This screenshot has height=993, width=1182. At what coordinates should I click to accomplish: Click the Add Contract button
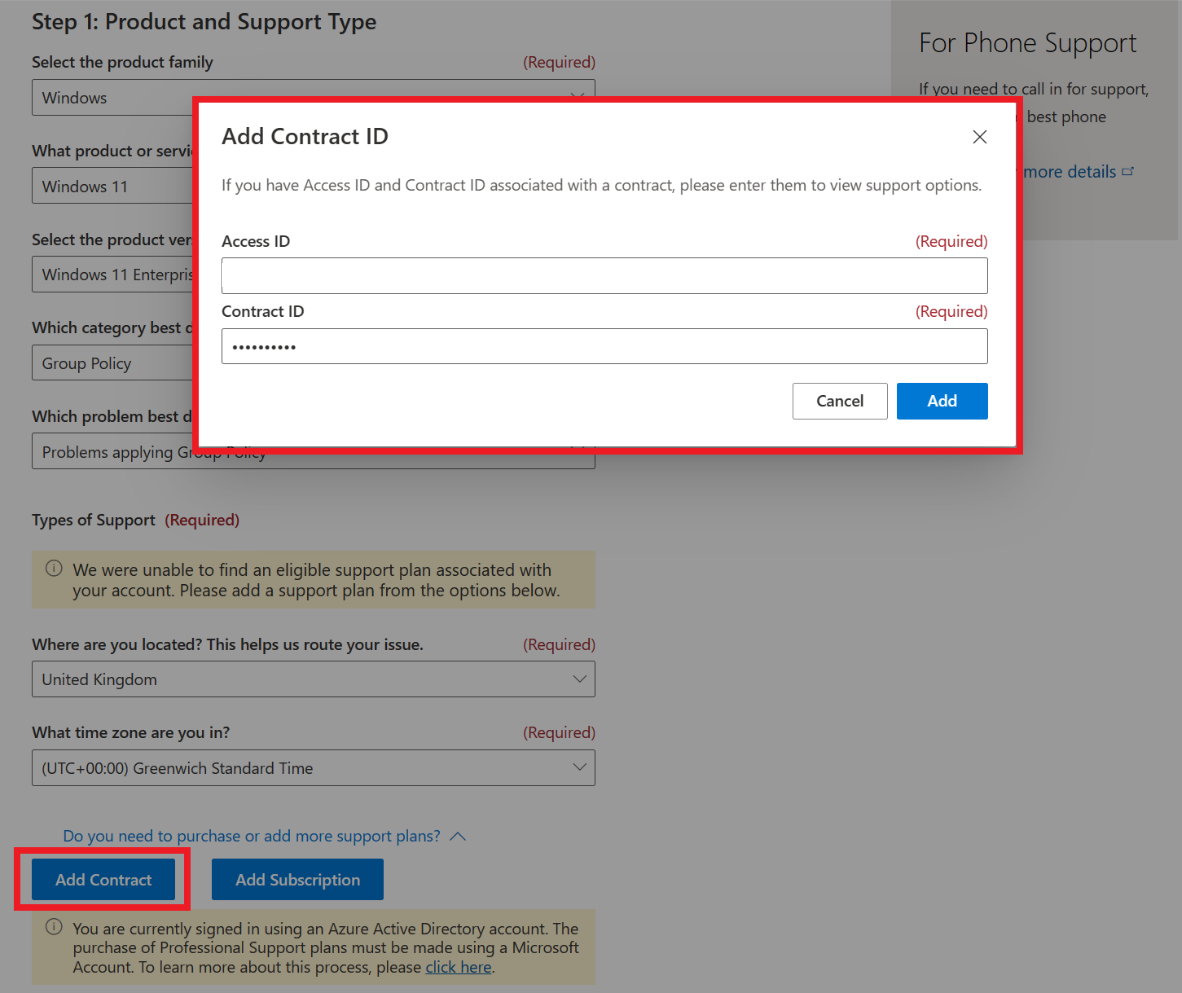(104, 880)
